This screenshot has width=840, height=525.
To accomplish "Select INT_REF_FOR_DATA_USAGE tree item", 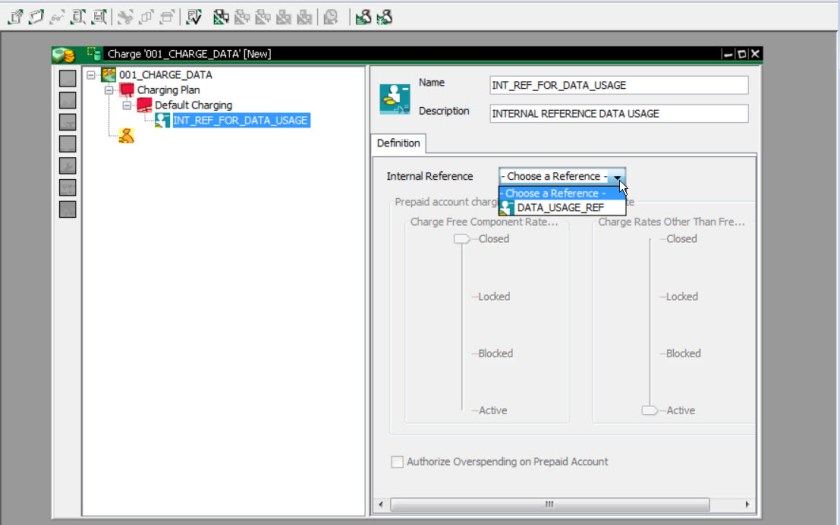I will click(241, 120).
